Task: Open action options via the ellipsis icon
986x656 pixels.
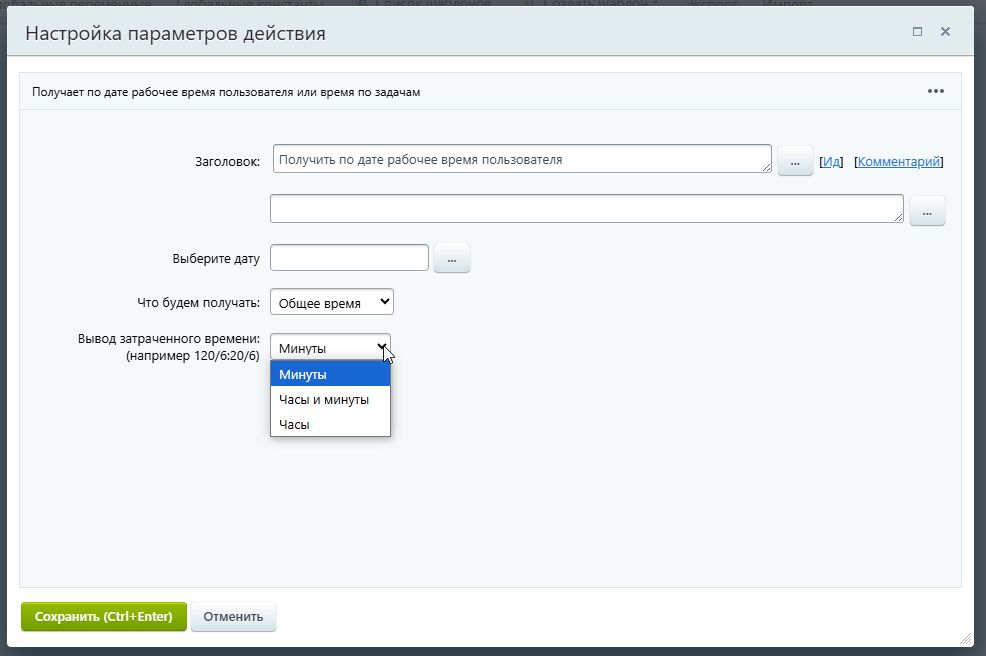Action: click(x=936, y=90)
